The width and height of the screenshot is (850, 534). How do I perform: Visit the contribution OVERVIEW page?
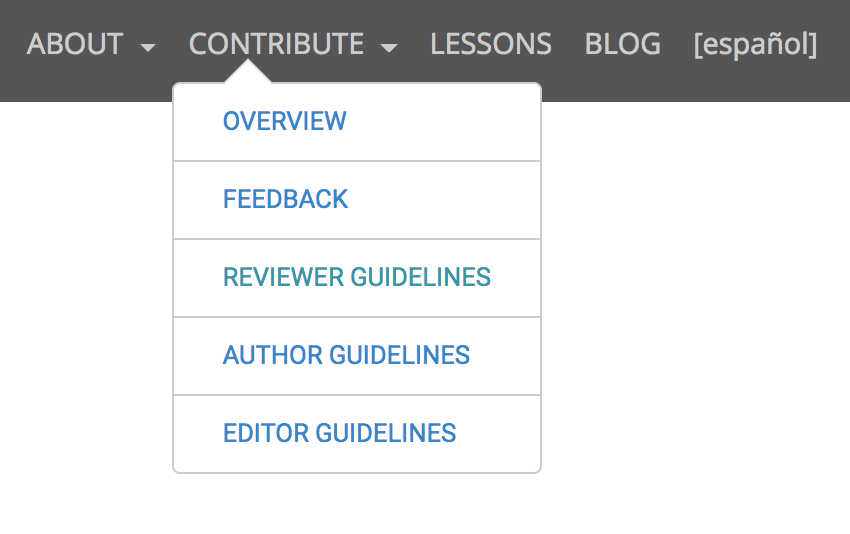point(285,121)
